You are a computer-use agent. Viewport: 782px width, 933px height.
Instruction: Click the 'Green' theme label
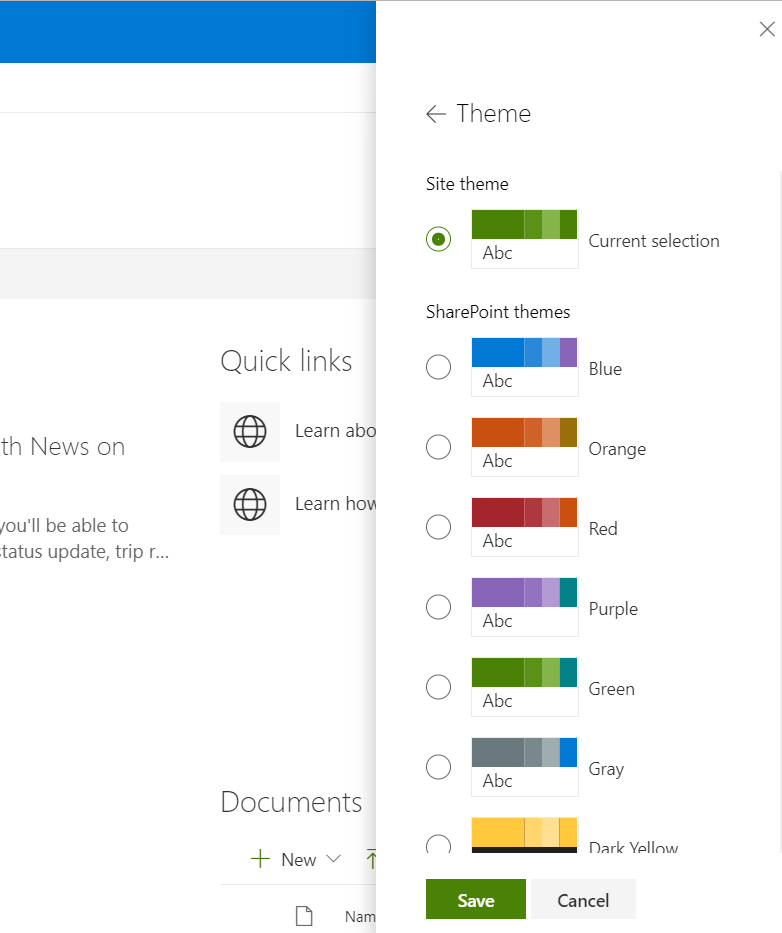click(612, 689)
